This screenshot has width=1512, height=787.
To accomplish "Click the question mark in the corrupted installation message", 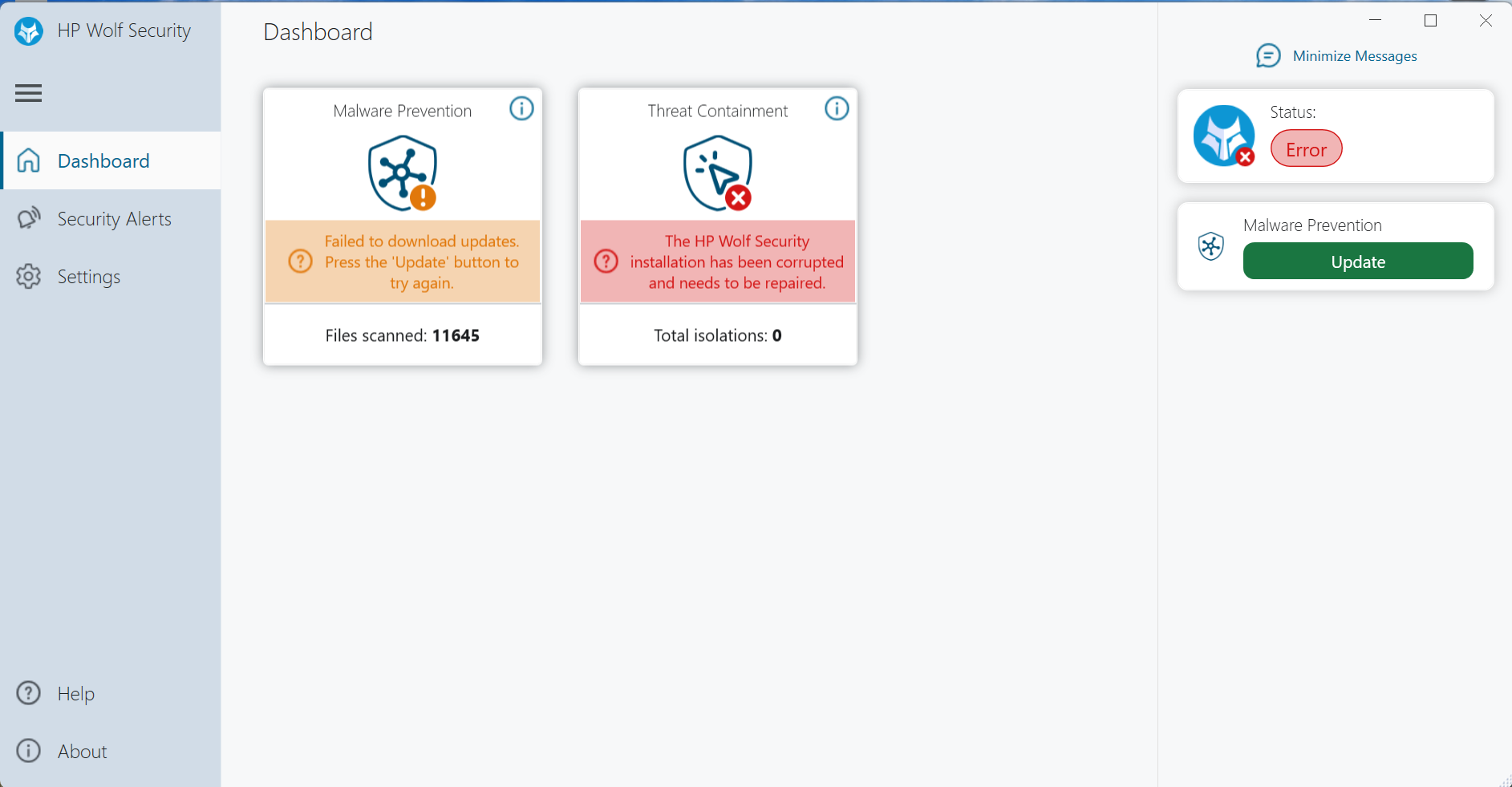I will pyautogui.click(x=606, y=262).
